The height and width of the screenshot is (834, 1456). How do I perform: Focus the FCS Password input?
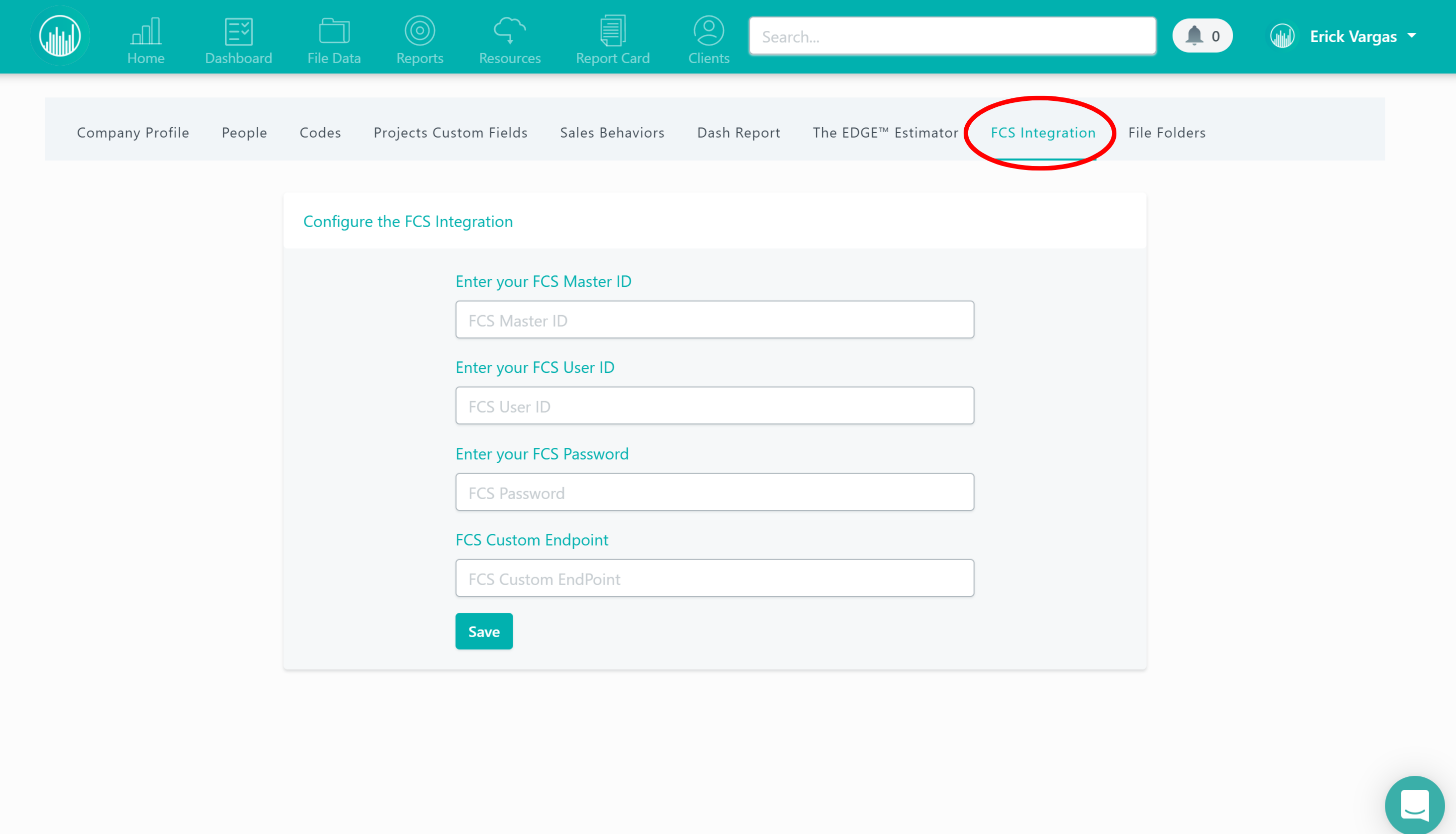[x=715, y=492]
